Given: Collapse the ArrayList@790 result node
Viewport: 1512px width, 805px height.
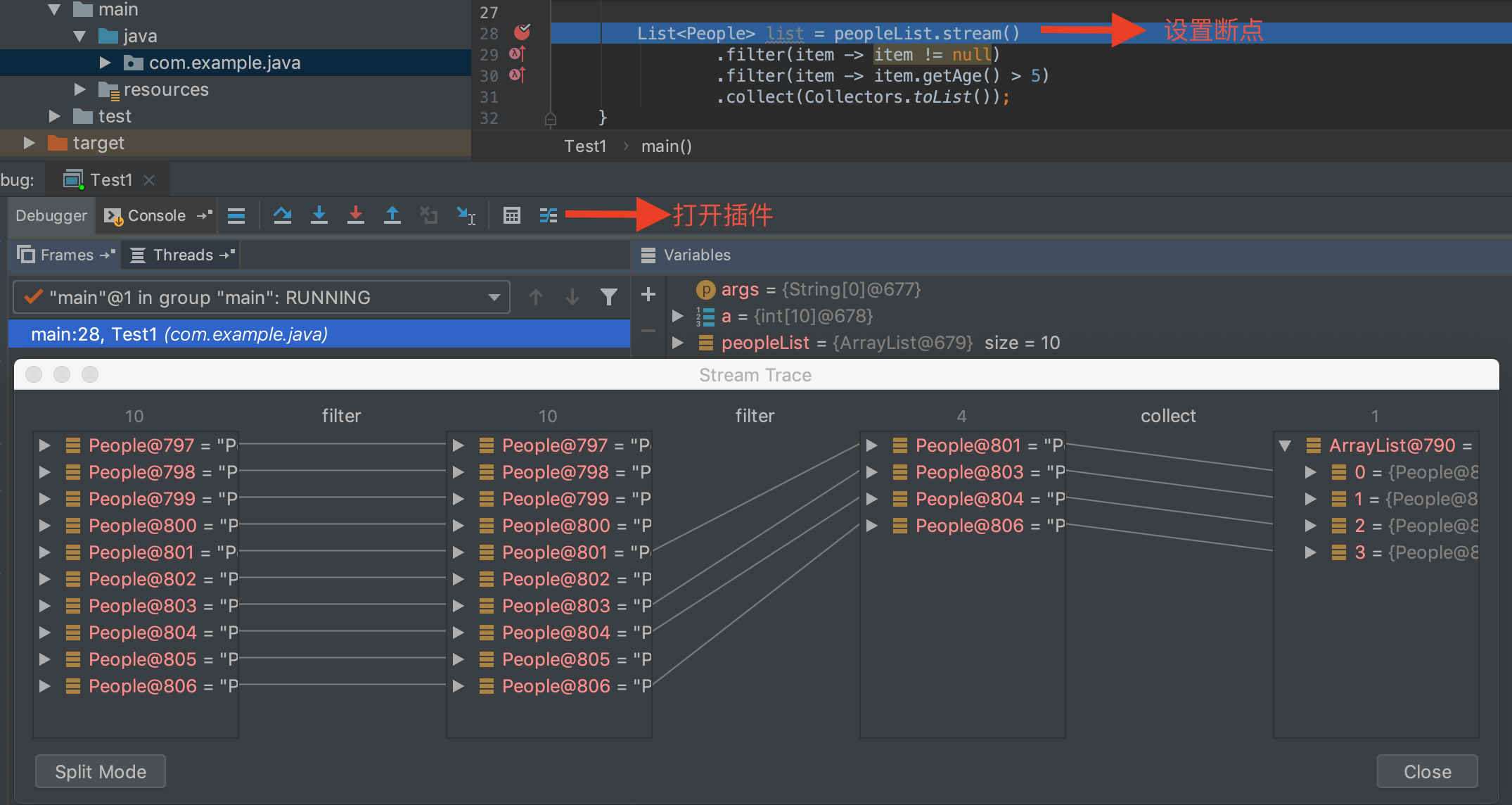Looking at the screenshot, I should (1285, 445).
